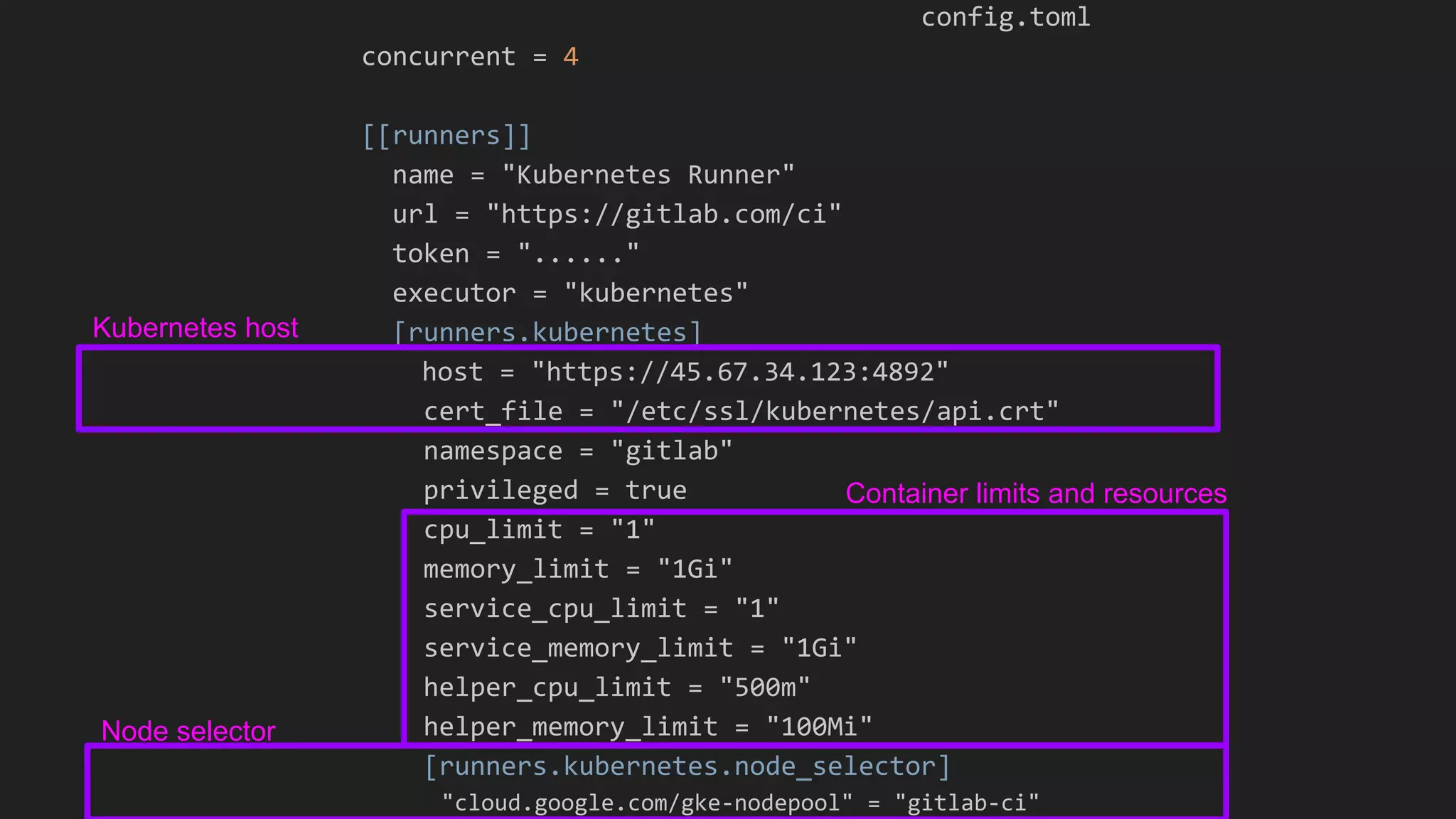1456x819 pixels.
Task: Click the gke-nodepool = "gitlab-ci" line
Action: (x=741, y=803)
